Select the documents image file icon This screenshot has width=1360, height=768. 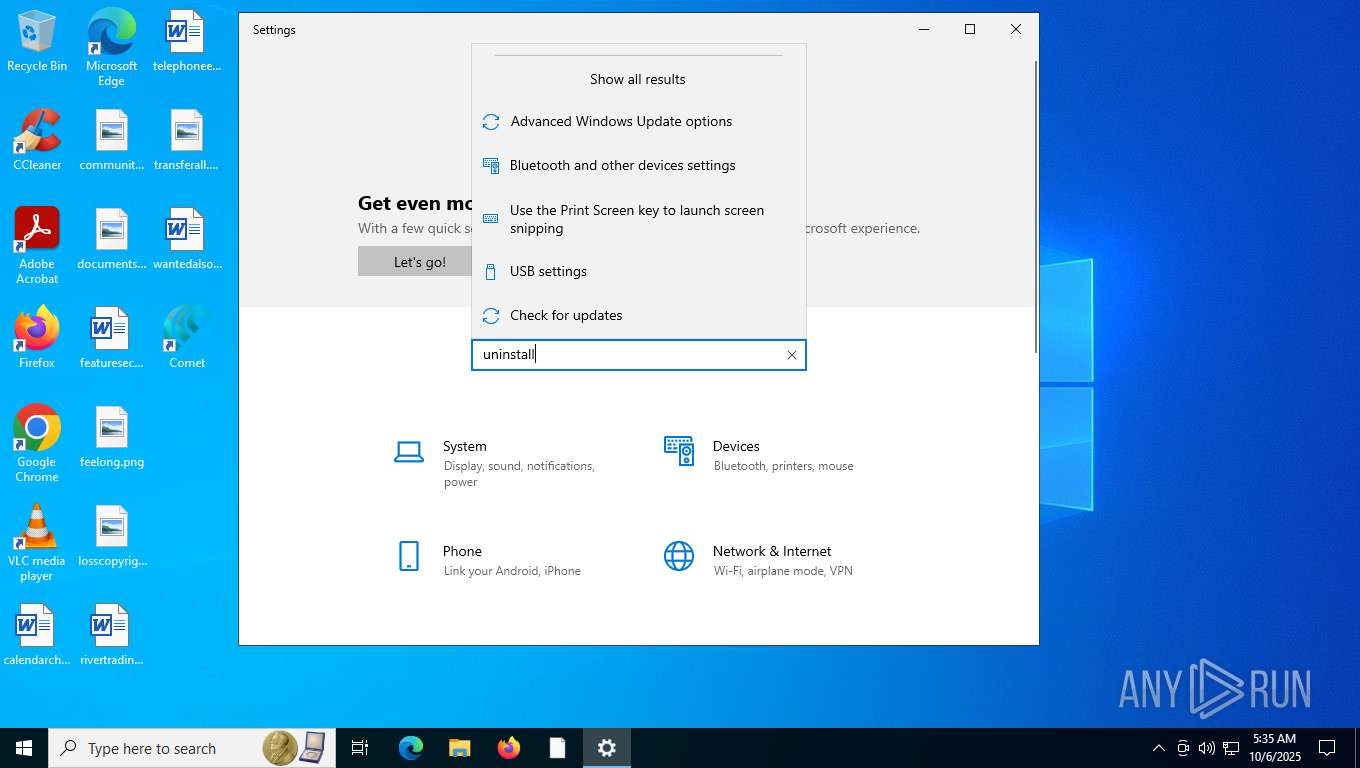pyautogui.click(x=111, y=239)
